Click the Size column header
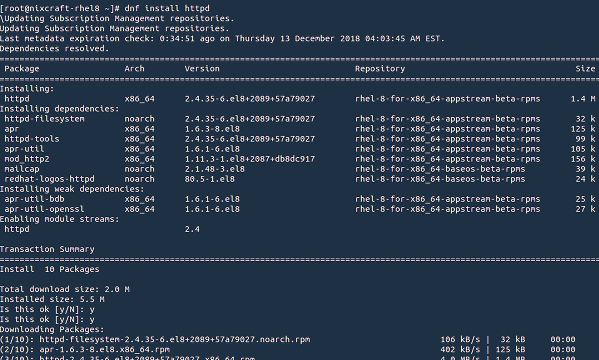Screen dimensions: 599x360 tap(585, 69)
